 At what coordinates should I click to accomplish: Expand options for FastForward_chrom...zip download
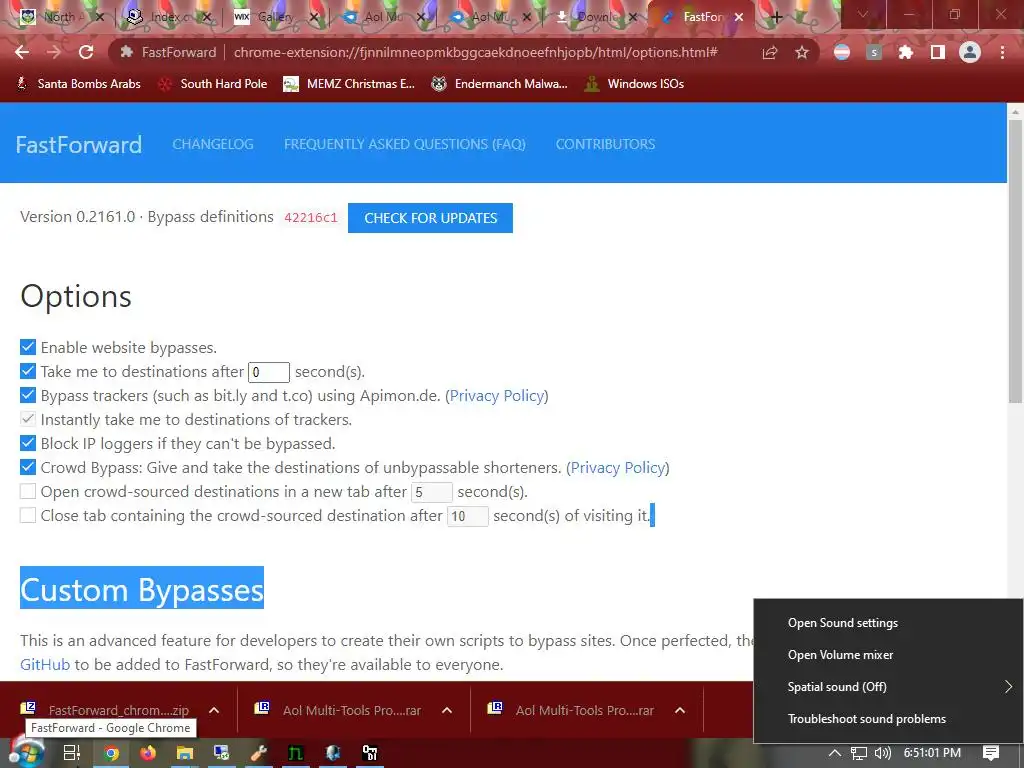tap(214, 710)
